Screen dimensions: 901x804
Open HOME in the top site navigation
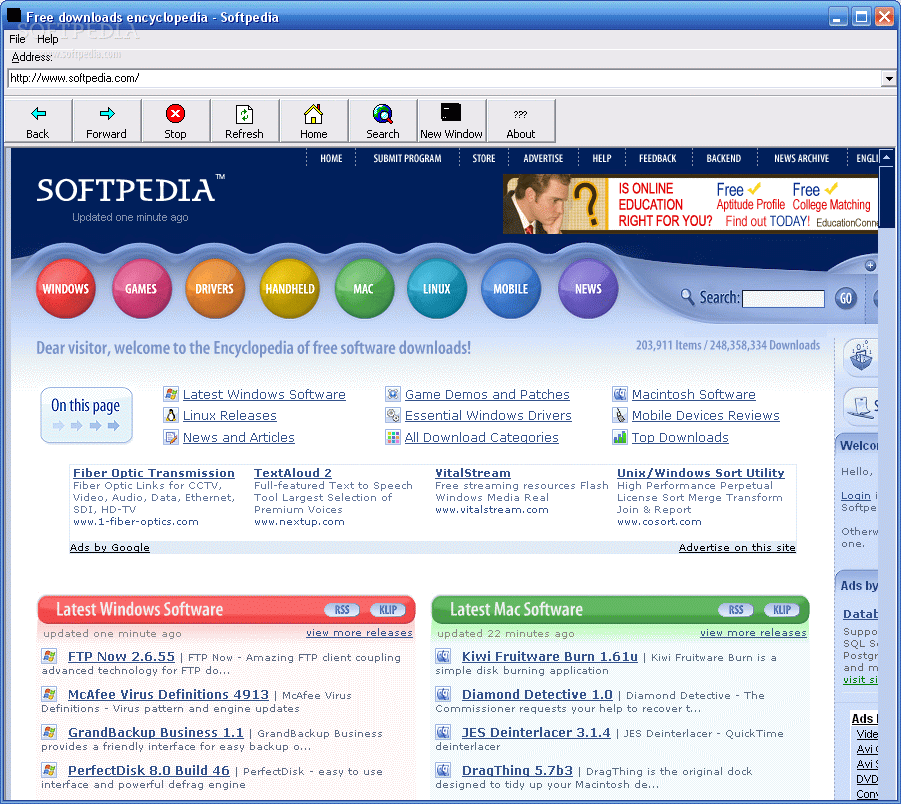331,158
